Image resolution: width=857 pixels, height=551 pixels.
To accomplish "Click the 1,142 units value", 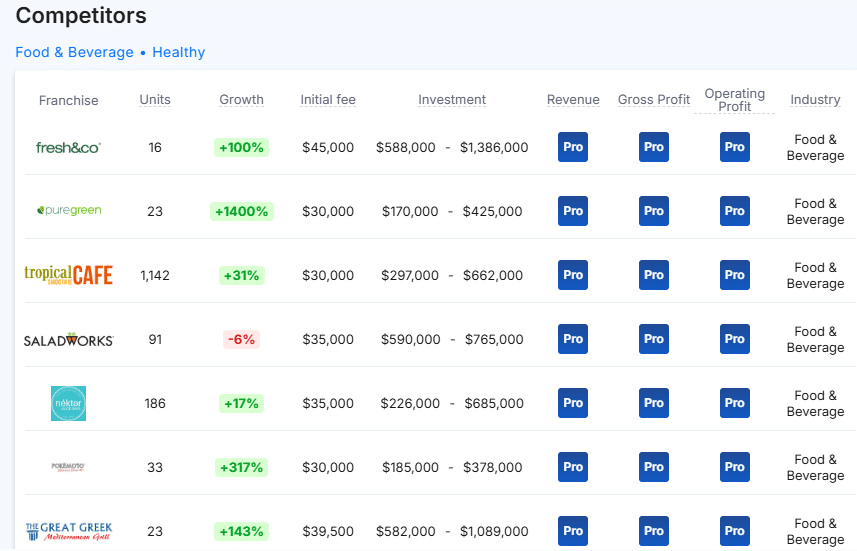I will click(x=155, y=276).
